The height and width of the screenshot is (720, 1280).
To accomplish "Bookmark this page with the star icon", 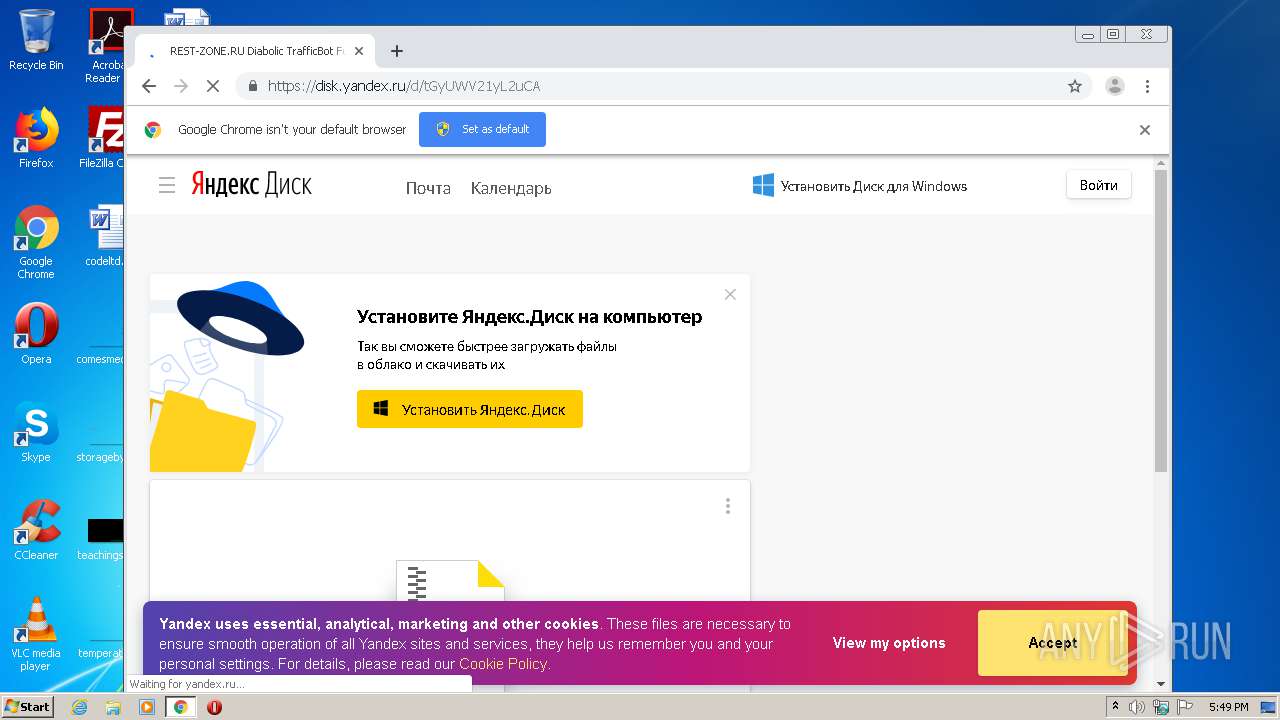I will (1075, 86).
